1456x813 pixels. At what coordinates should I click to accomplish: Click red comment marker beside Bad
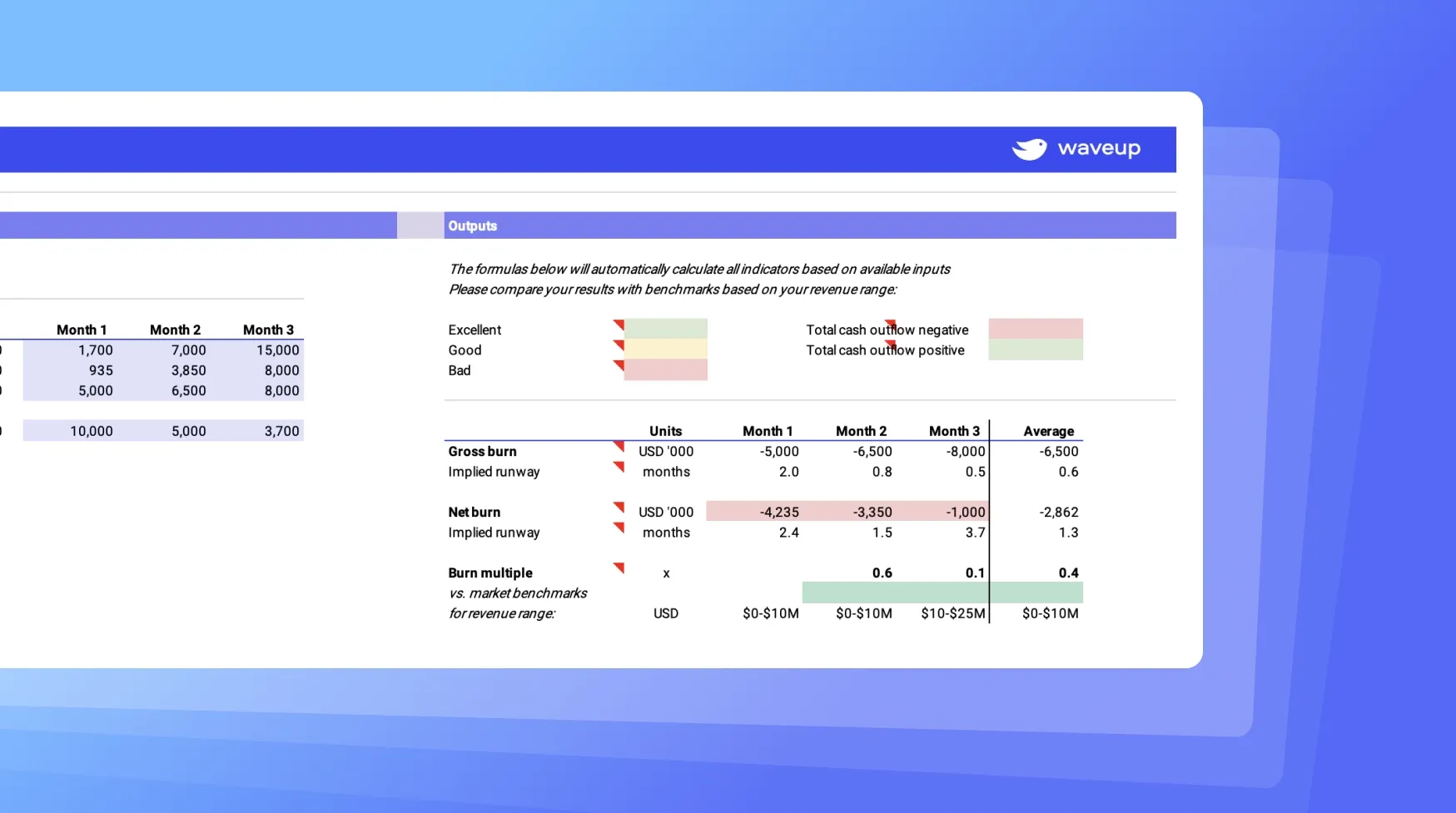coord(619,364)
